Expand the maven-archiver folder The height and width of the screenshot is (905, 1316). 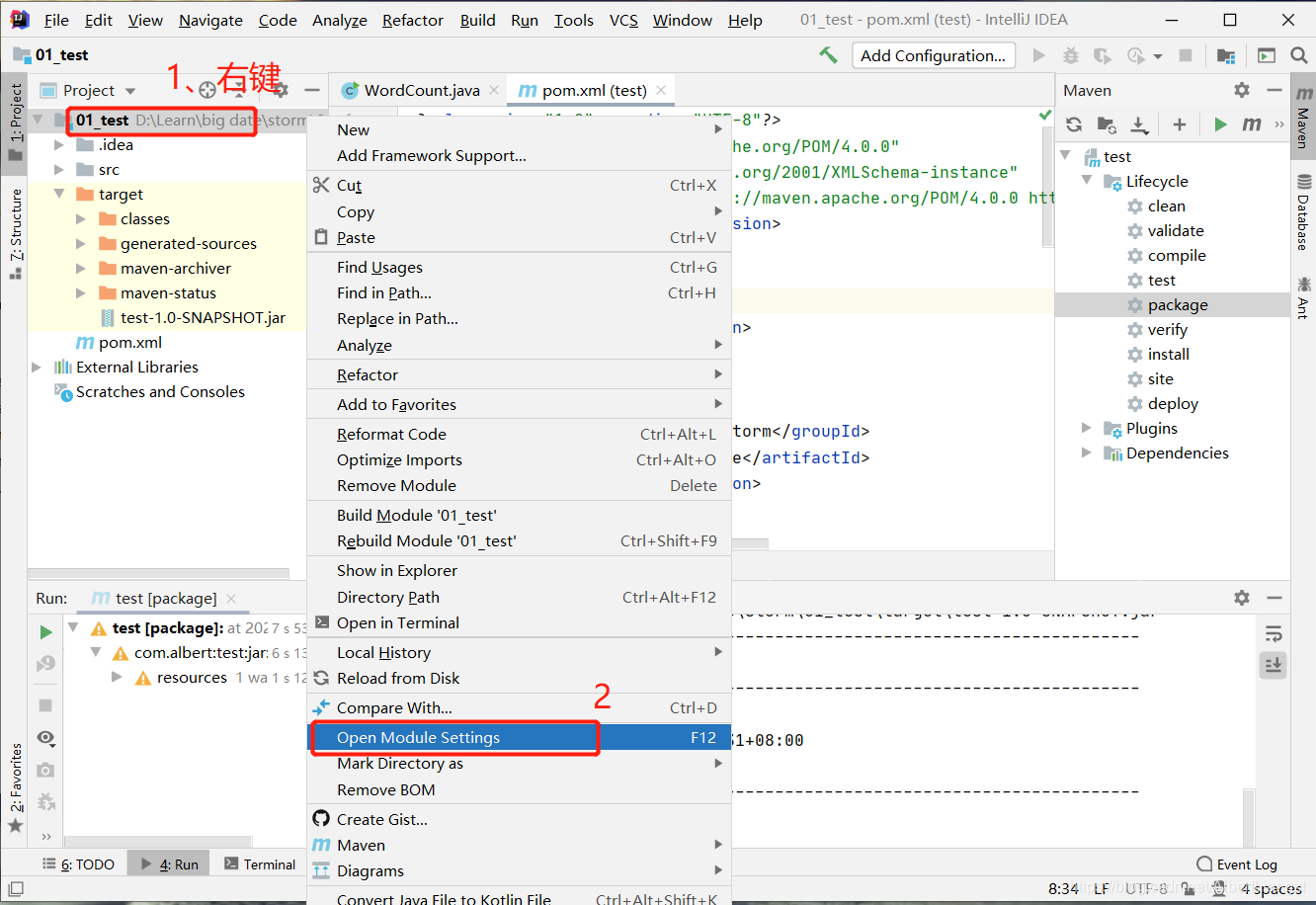(x=81, y=269)
